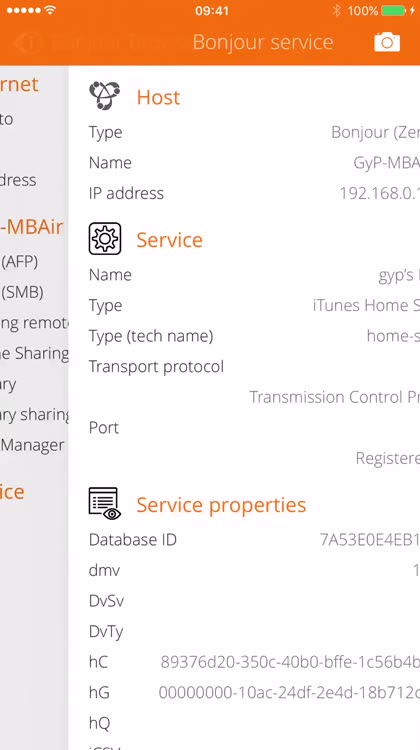Tap the Type (tech name) row
Viewport: 420px width, 750px height.
244,336
